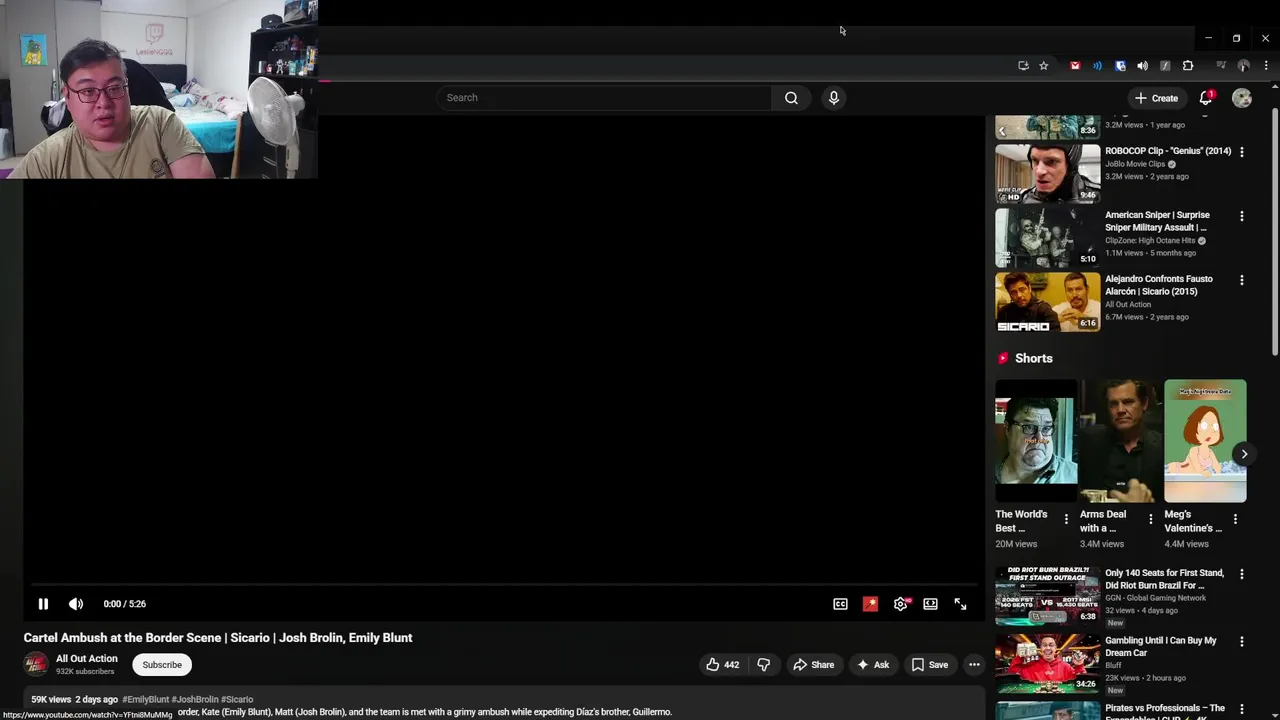
Task: Open the Chrome three-dot menu
Action: 1266,66
